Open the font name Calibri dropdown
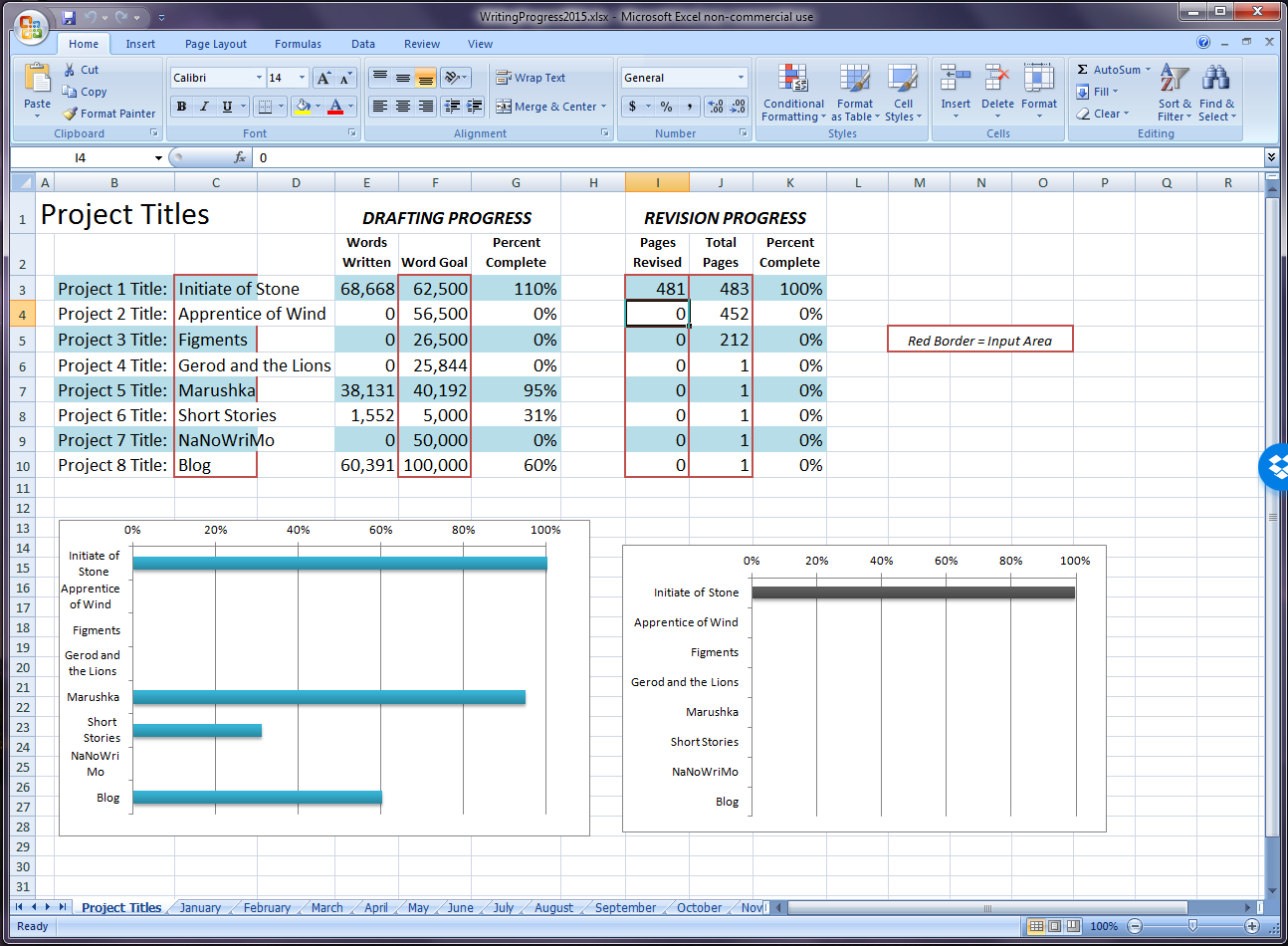This screenshot has height=946, width=1288. click(259, 78)
